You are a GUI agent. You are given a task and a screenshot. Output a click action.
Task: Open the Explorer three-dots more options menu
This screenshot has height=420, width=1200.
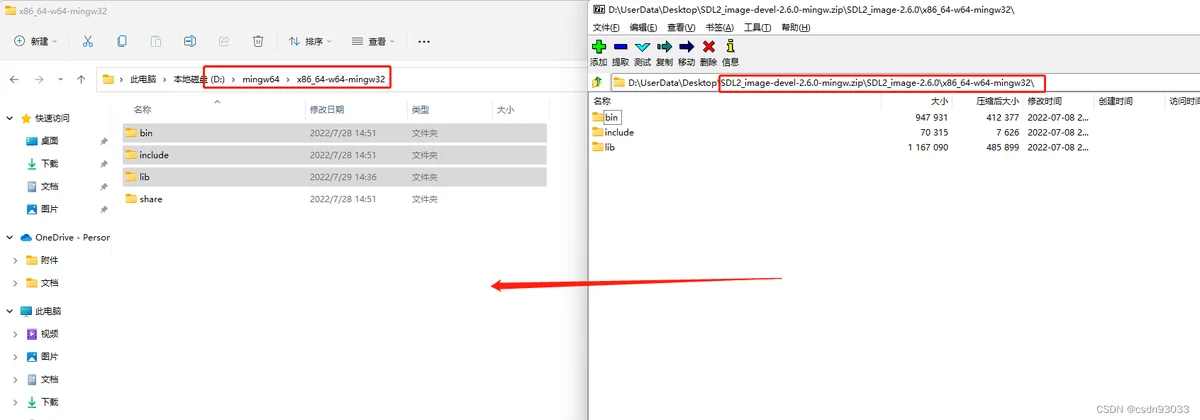(424, 41)
